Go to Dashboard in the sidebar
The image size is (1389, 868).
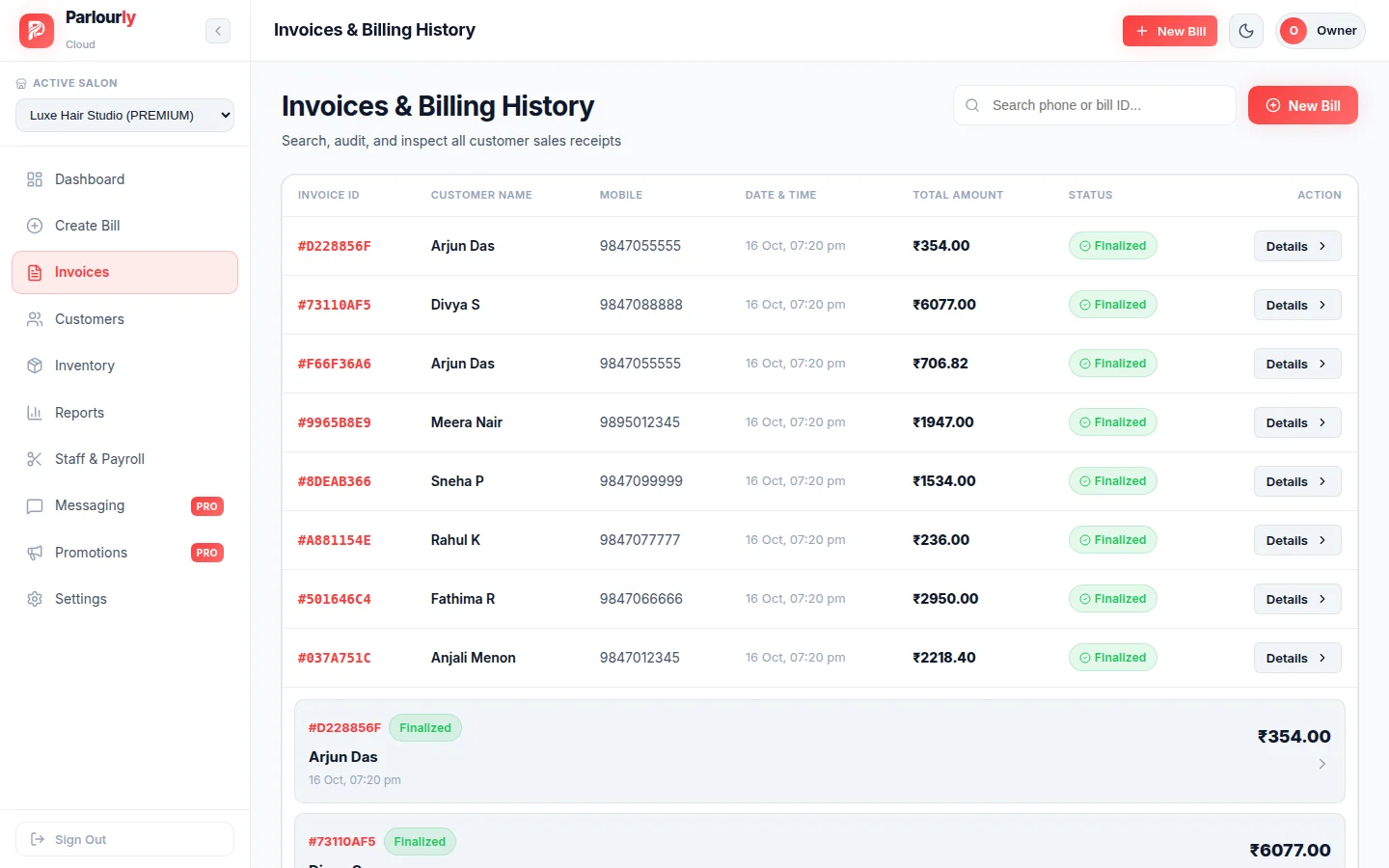tap(125, 179)
